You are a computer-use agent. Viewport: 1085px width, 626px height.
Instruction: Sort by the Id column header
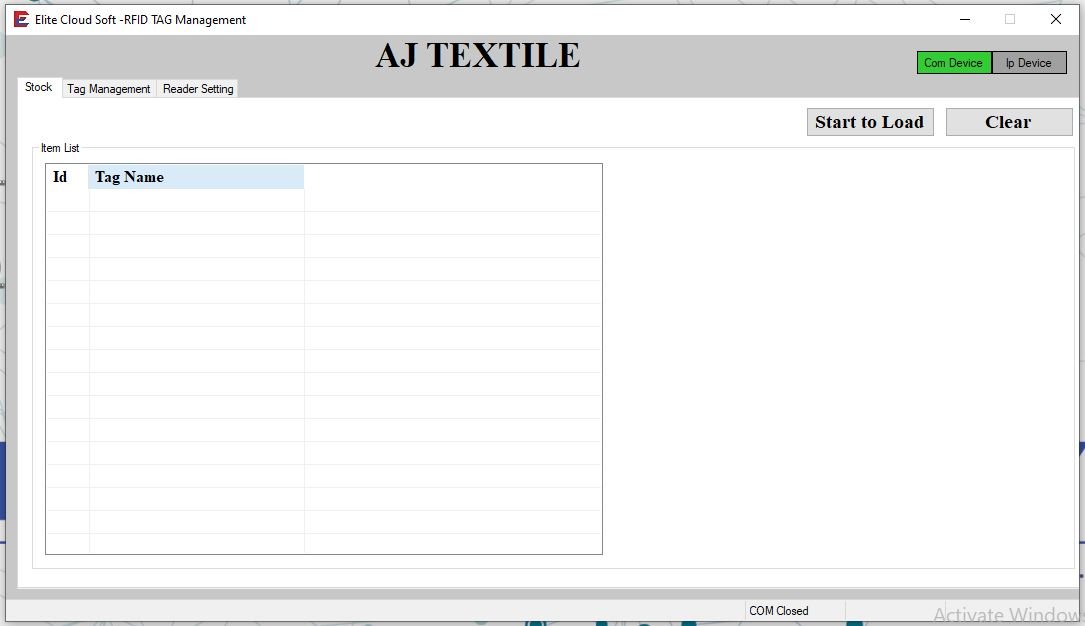pyautogui.click(x=66, y=177)
